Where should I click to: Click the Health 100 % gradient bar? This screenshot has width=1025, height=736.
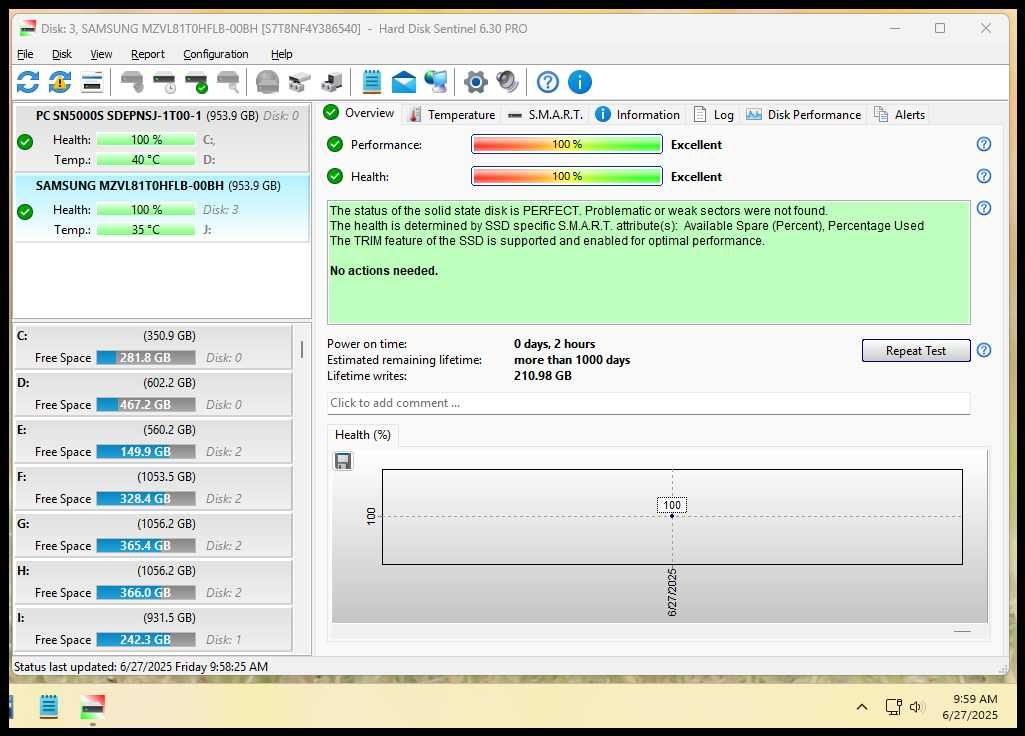pyautogui.click(x=567, y=176)
